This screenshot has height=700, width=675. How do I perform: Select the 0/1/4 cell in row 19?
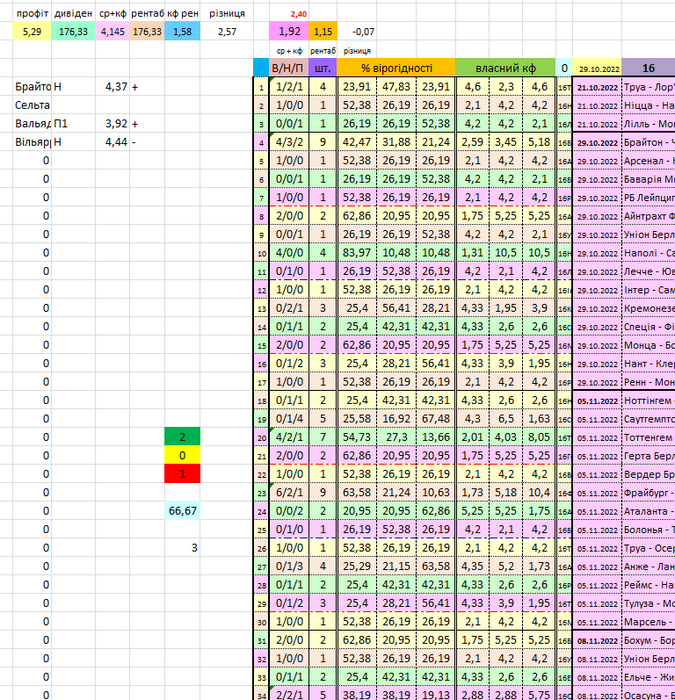click(x=289, y=419)
